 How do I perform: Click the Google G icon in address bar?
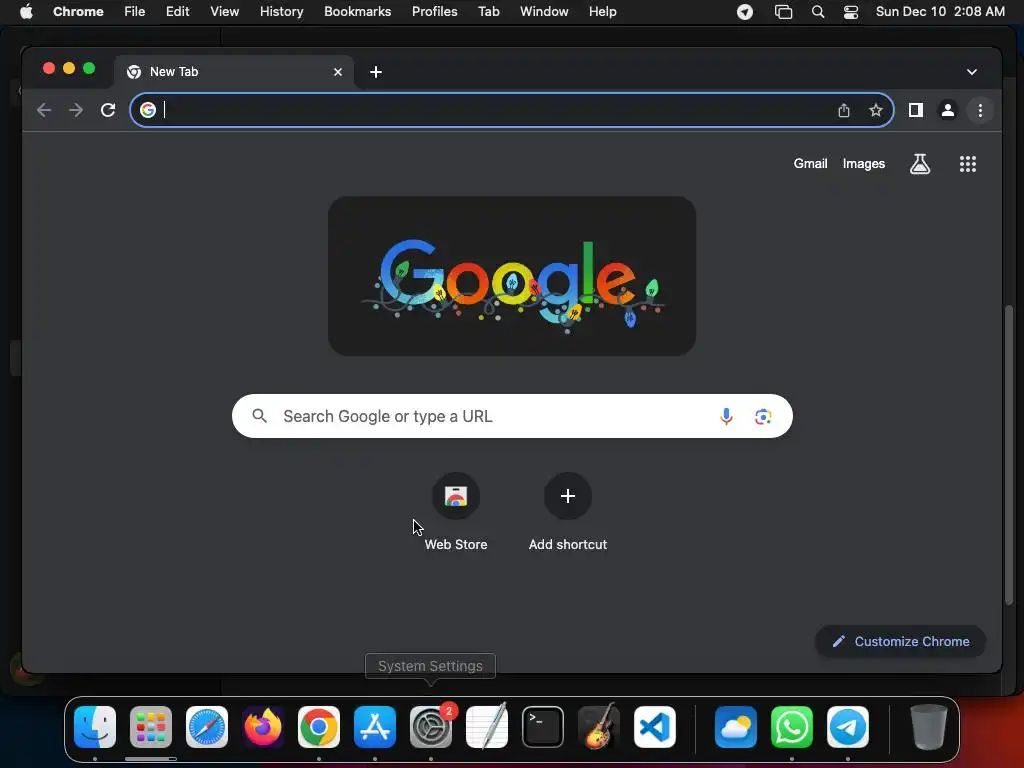(x=148, y=110)
